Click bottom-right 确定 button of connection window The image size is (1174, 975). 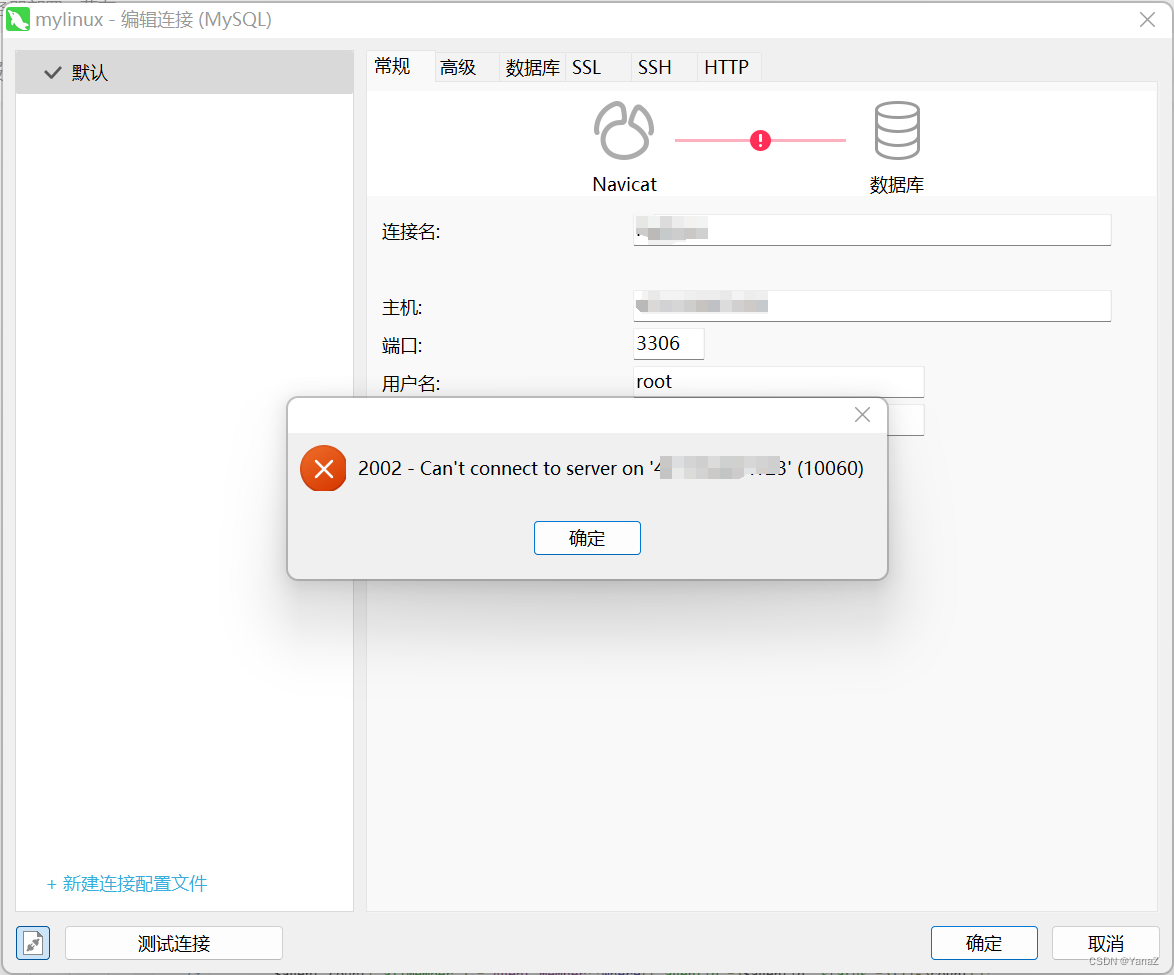984,943
